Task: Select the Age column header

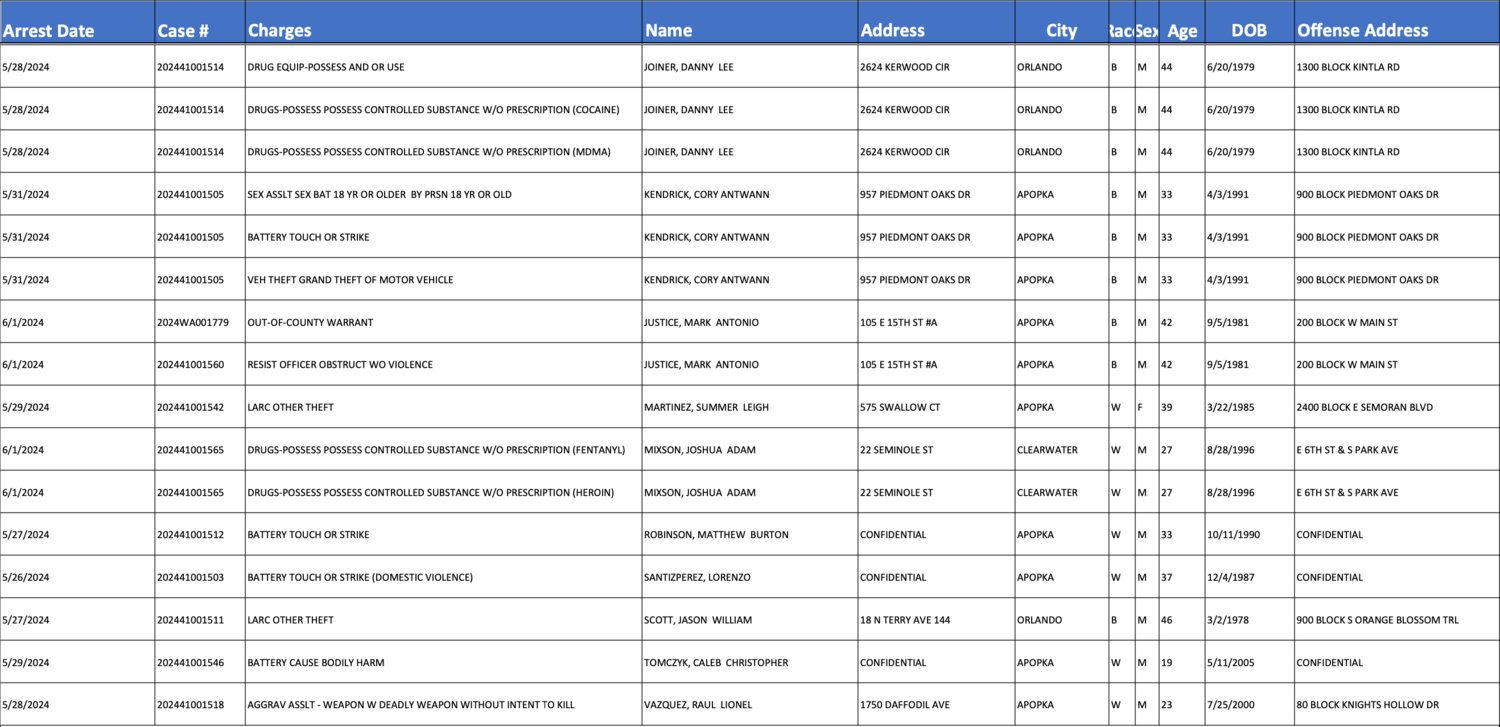Action: point(1182,22)
